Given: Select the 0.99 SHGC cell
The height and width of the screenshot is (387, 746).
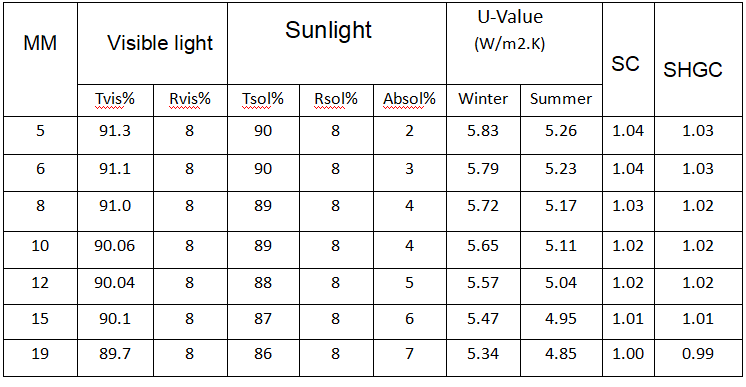Looking at the screenshot, I should (698, 358).
